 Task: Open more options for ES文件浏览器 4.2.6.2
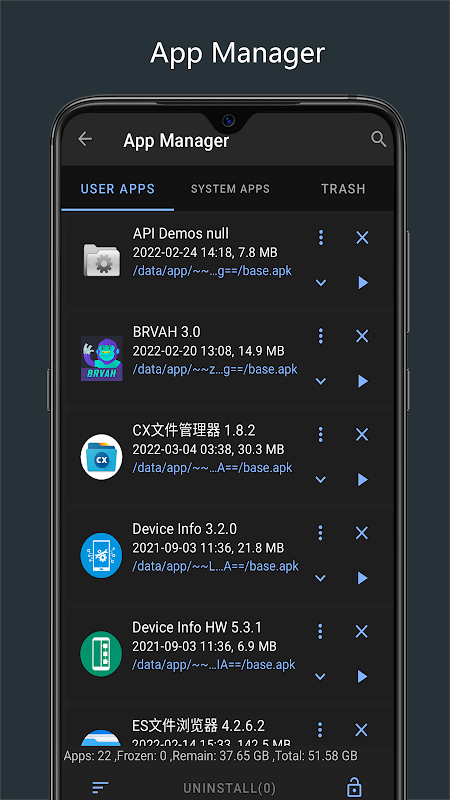[320, 730]
